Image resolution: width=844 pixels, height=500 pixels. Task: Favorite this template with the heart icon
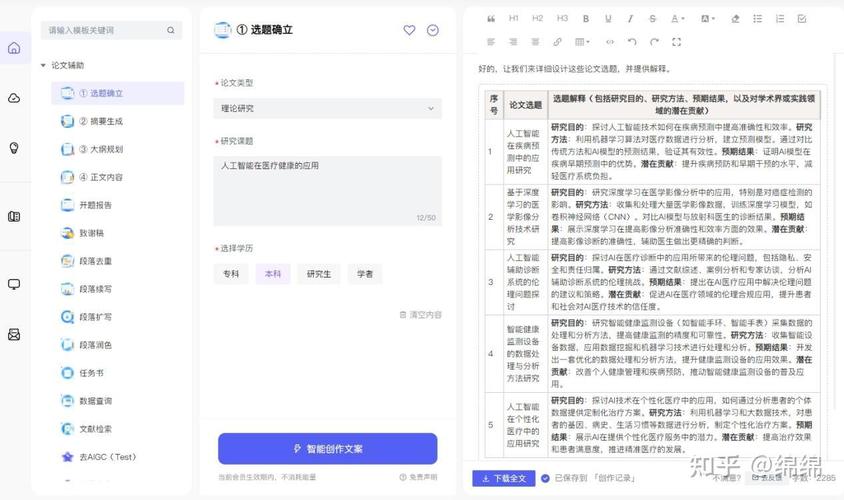click(x=409, y=30)
